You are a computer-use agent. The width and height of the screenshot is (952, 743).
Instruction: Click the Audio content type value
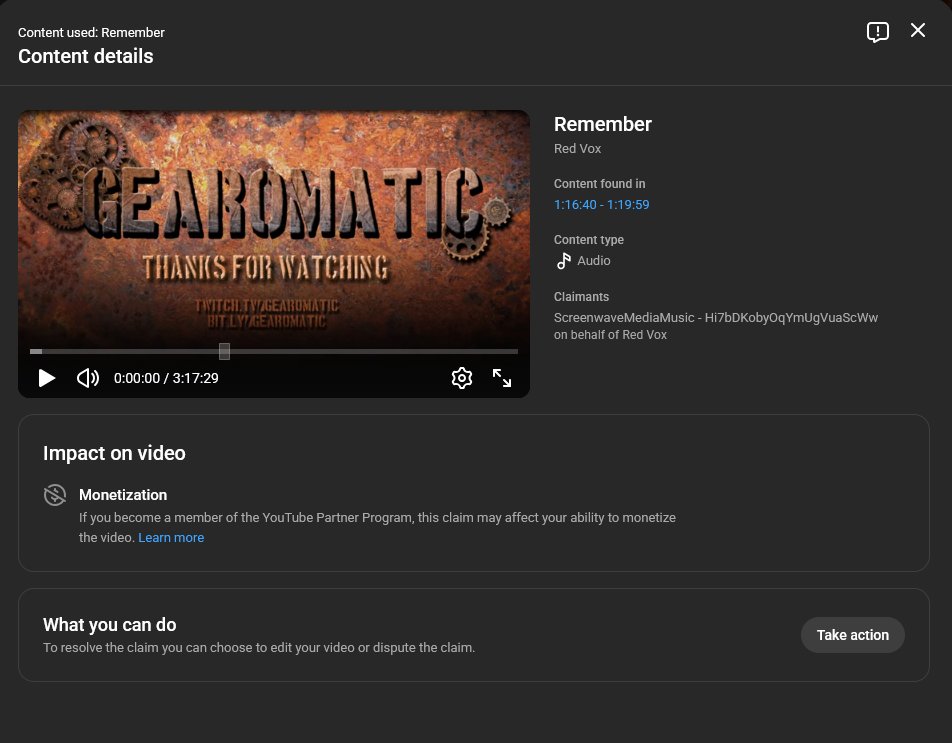click(593, 261)
